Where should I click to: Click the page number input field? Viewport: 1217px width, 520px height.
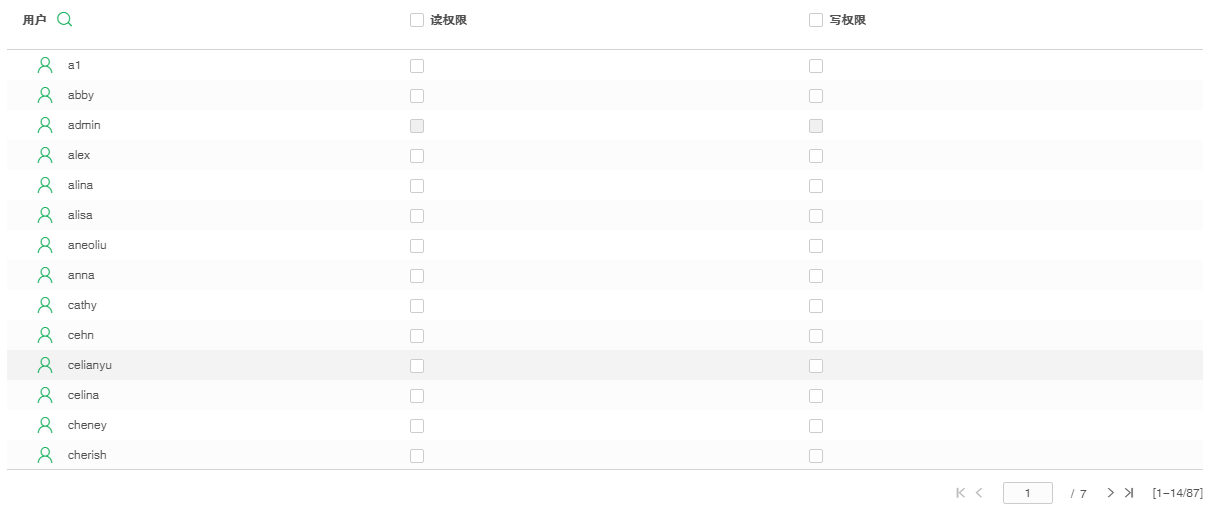[1027, 493]
